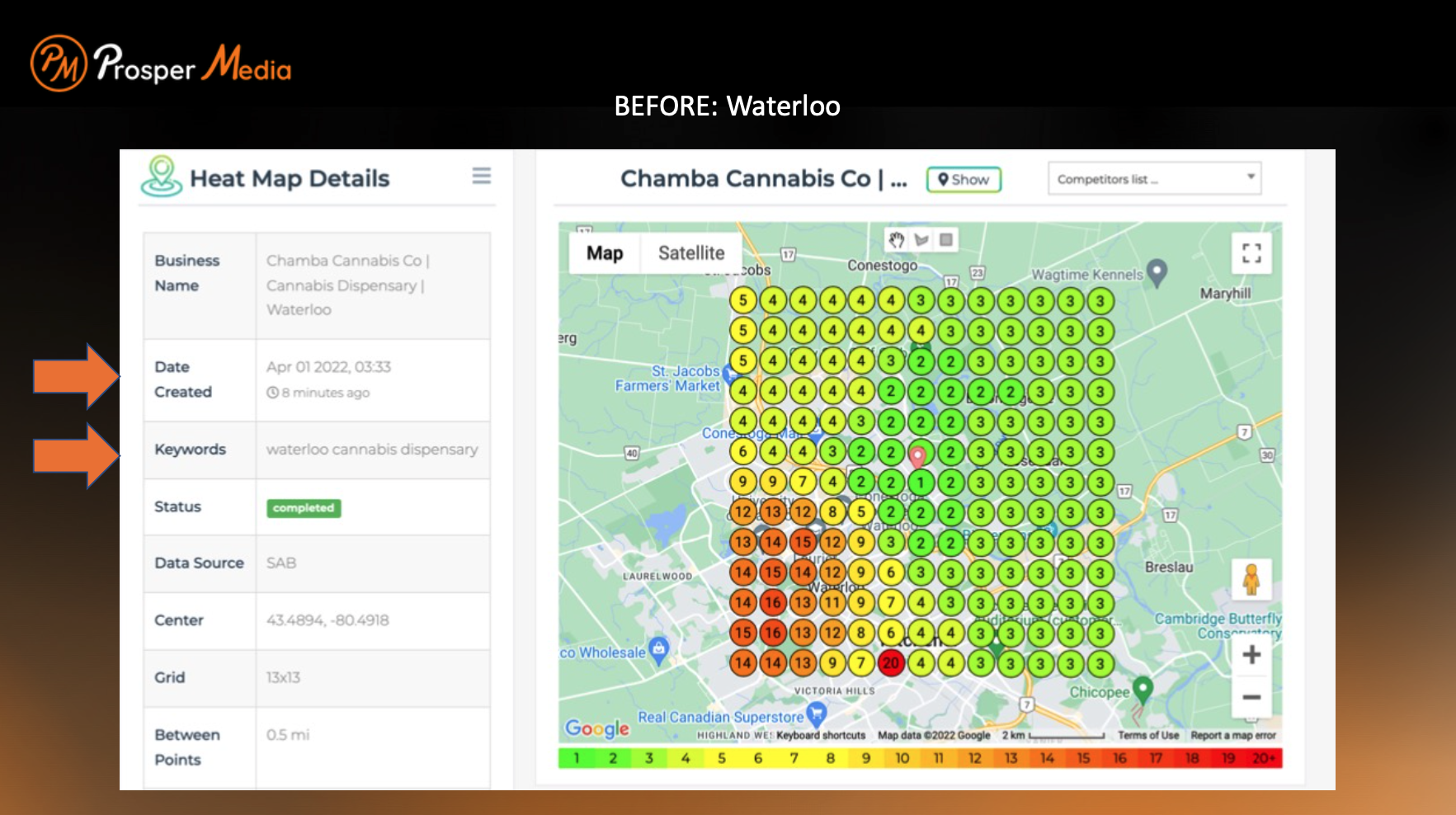Click legend swatch for rank 10
This screenshot has width=1456, height=815.
(x=902, y=758)
